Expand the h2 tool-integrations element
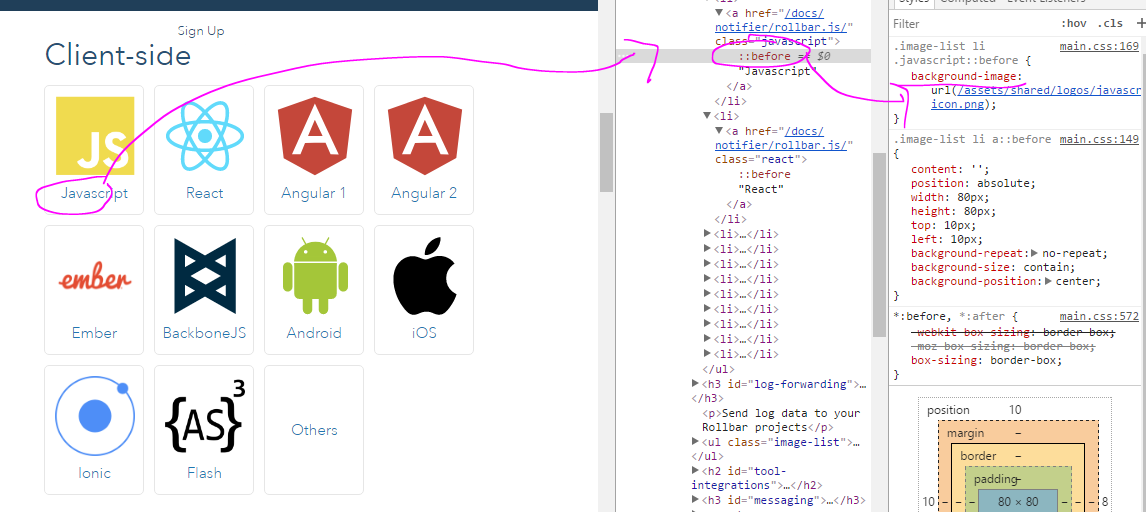 click(x=696, y=472)
